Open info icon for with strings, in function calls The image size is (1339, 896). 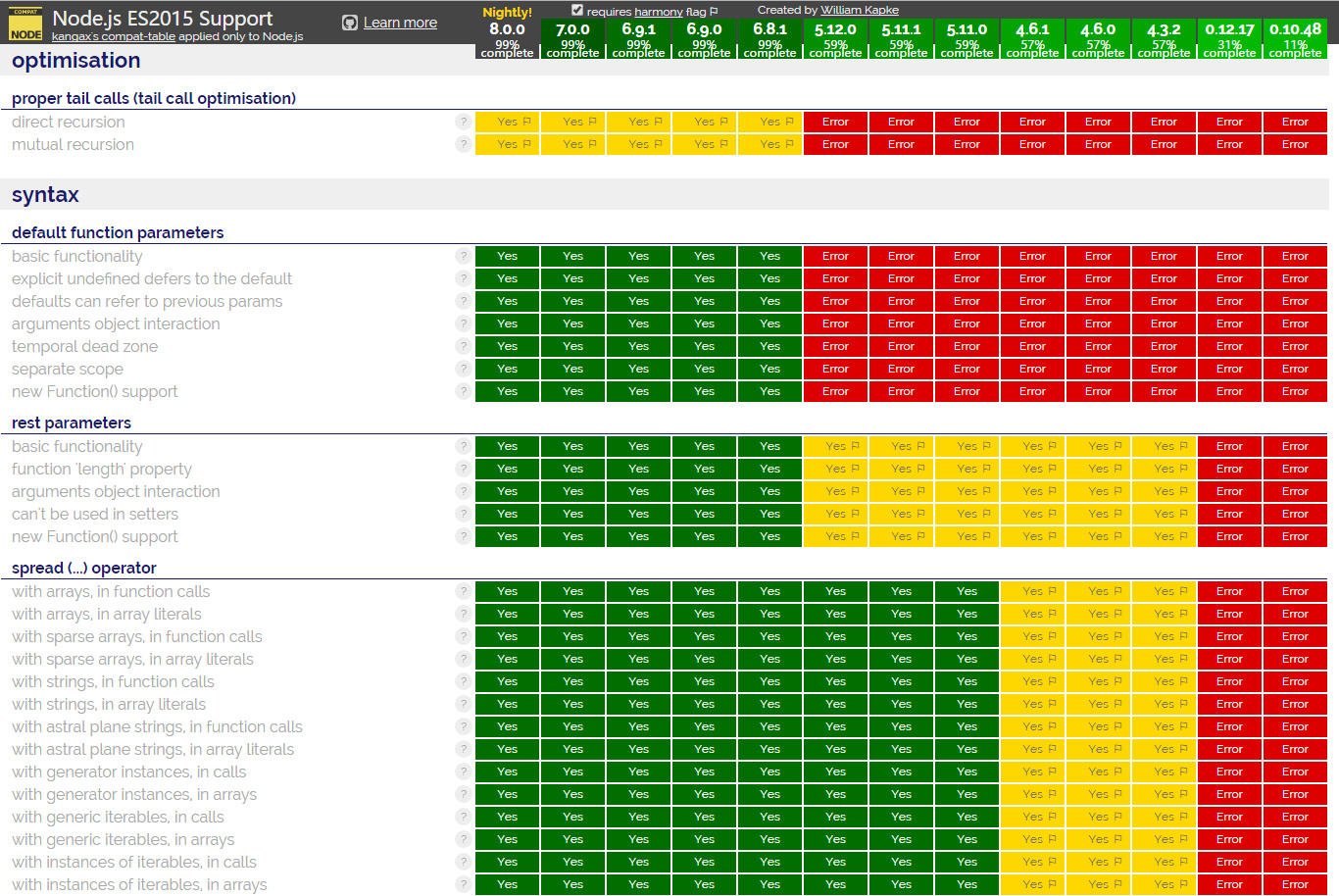[x=463, y=681]
